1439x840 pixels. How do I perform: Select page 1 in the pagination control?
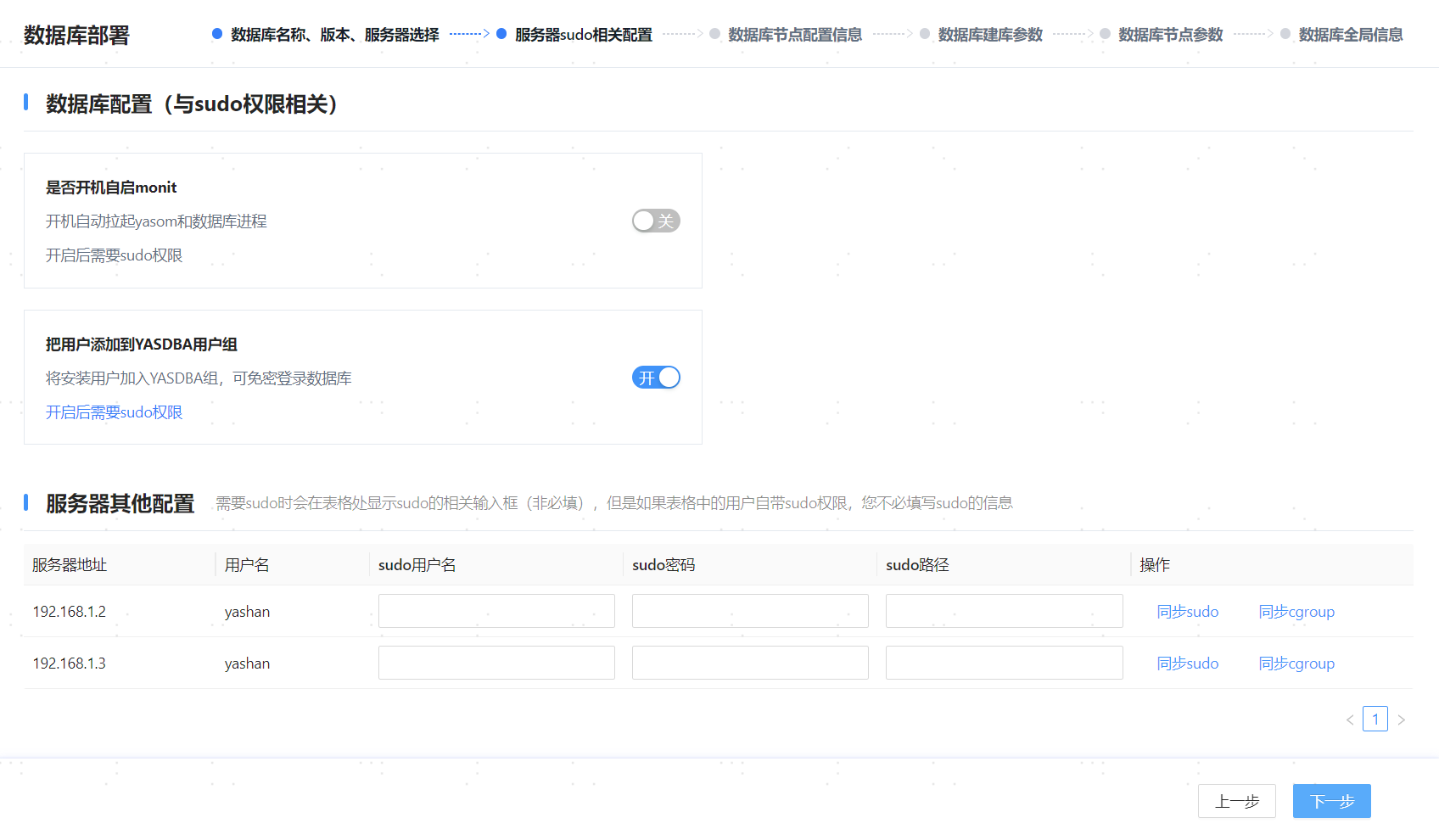1375,719
